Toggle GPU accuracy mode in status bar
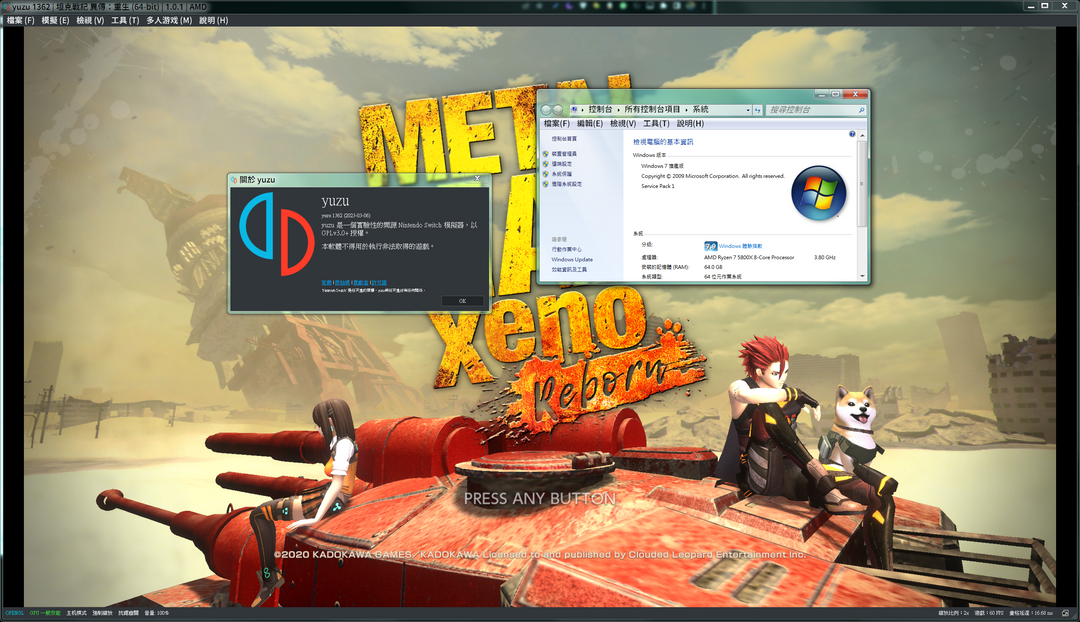This screenshot has height=622, width=1080. pyautogui.click(x=45, y=613)
